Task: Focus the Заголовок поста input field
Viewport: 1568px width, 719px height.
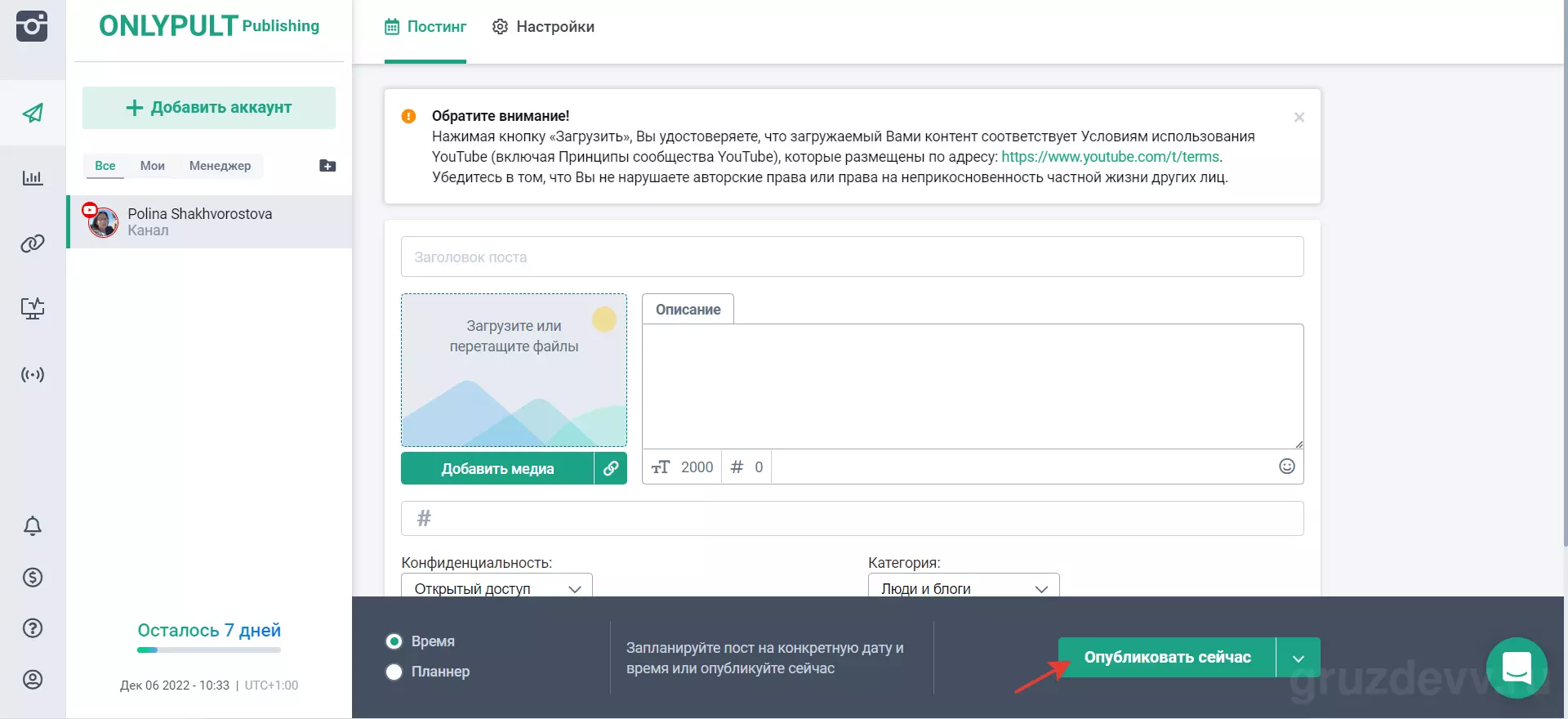Action: coord(852,257)
